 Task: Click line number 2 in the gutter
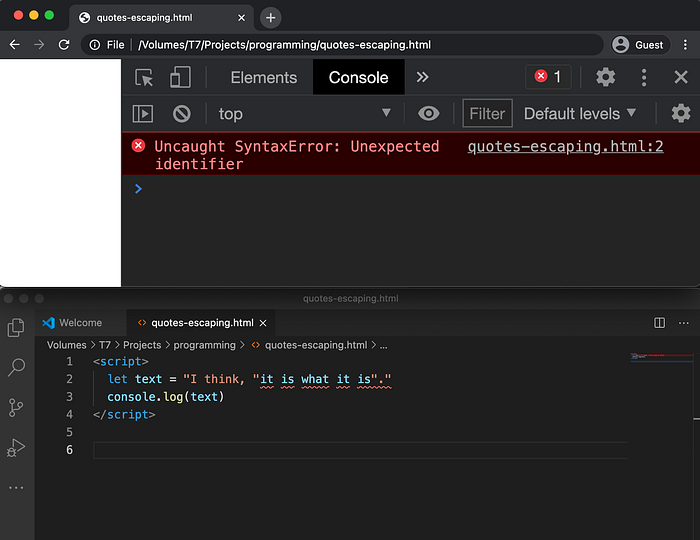[70, 379]
